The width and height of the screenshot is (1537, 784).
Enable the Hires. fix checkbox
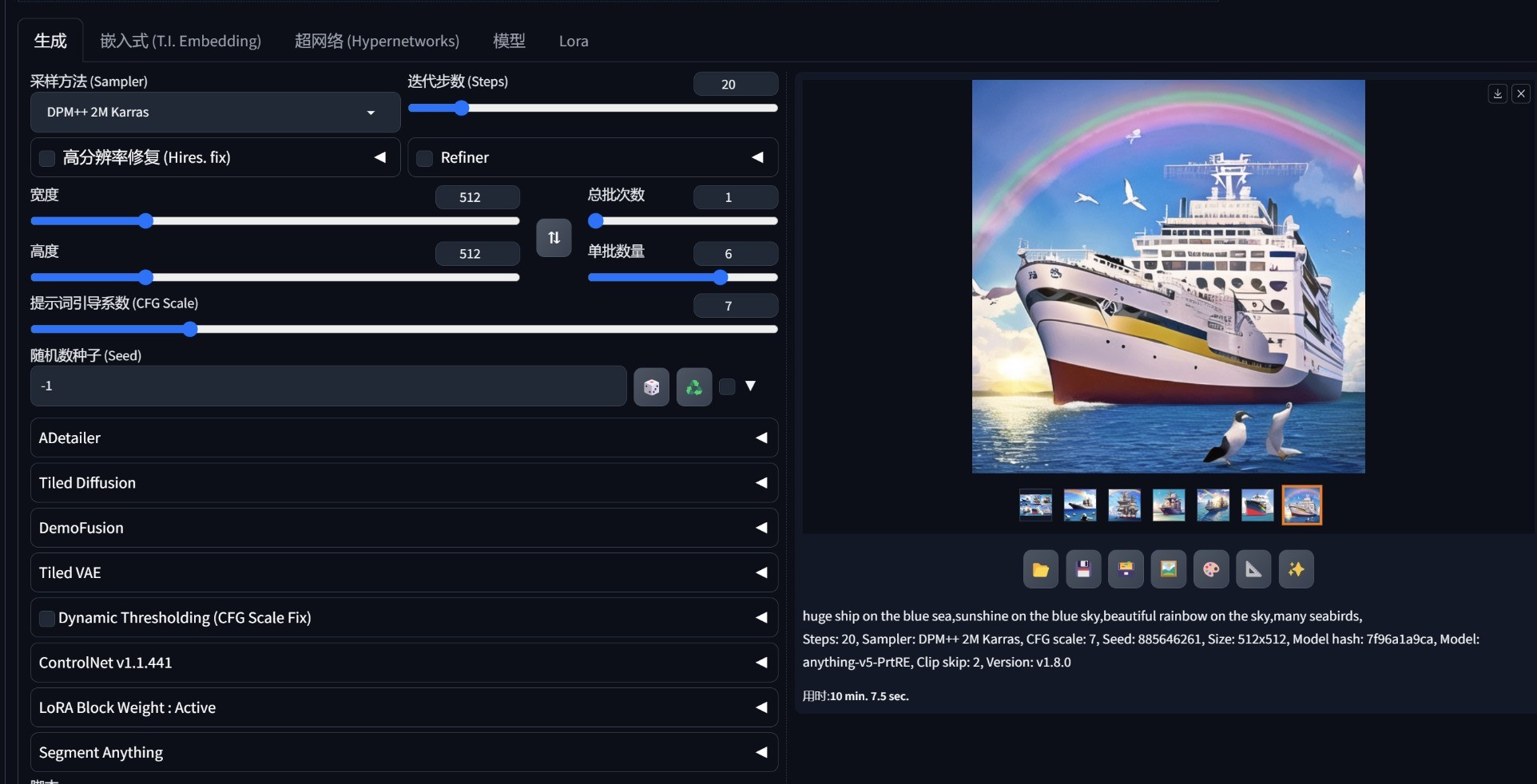(47, 158)
